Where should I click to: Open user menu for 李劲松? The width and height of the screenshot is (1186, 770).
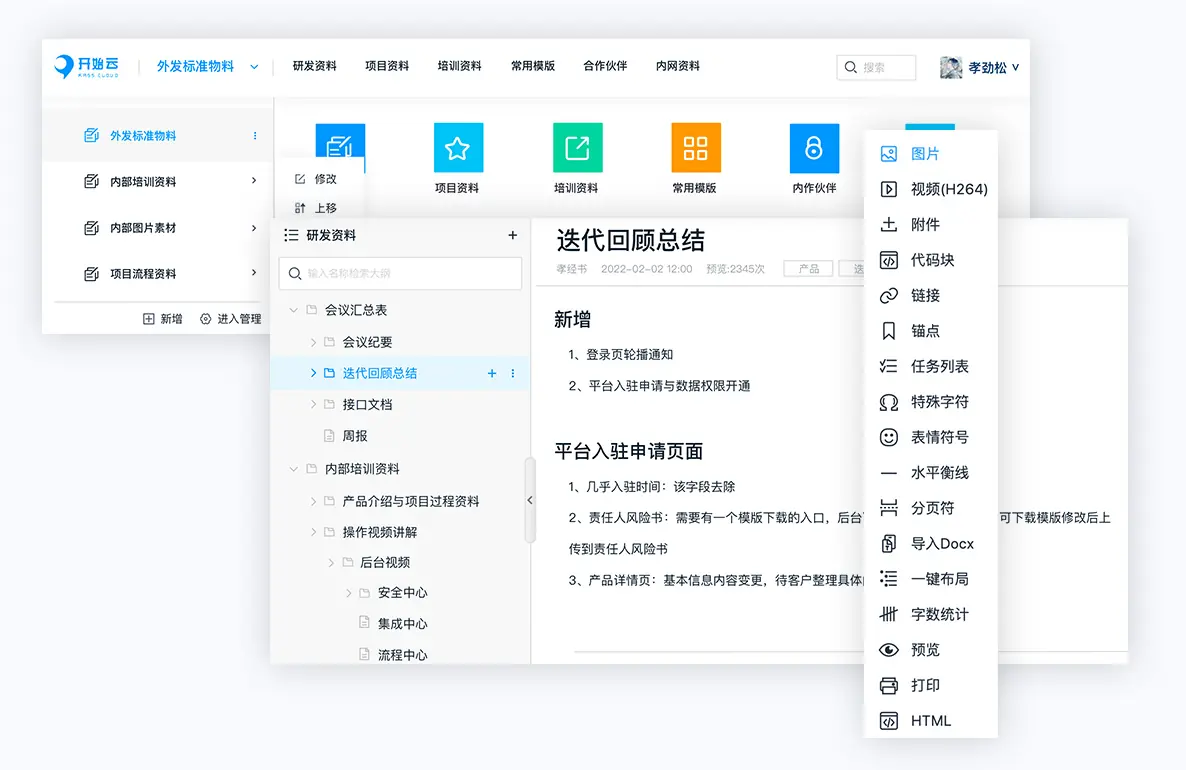click(980, 68)
